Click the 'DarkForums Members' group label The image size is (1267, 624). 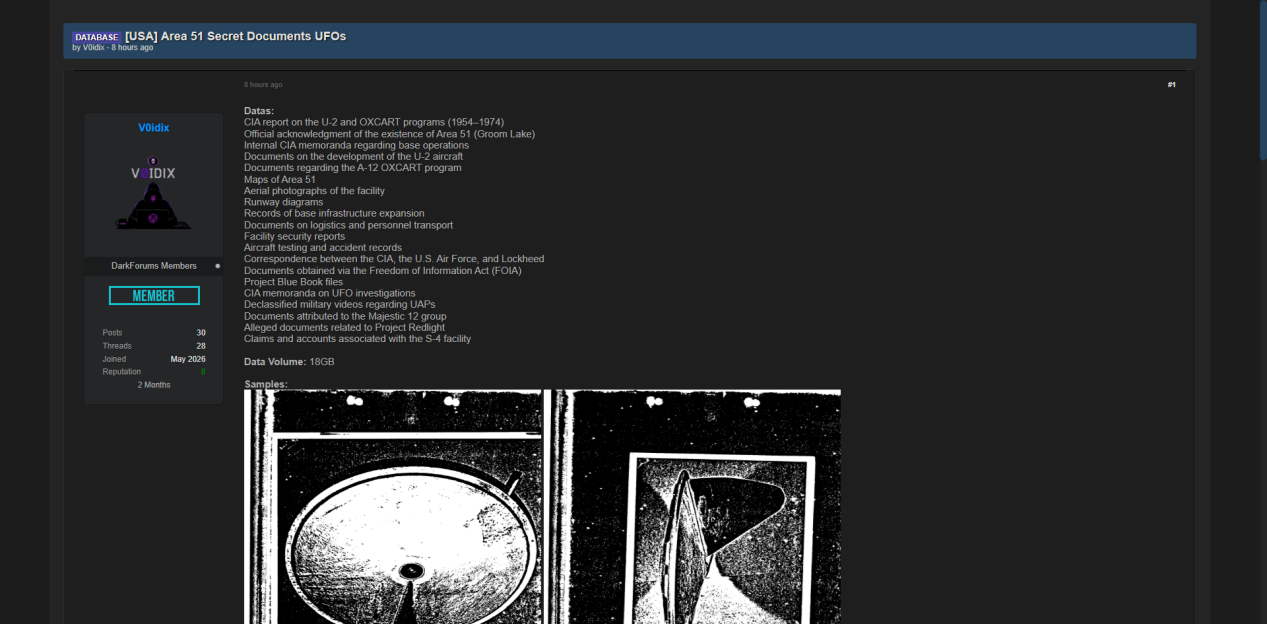154,266
